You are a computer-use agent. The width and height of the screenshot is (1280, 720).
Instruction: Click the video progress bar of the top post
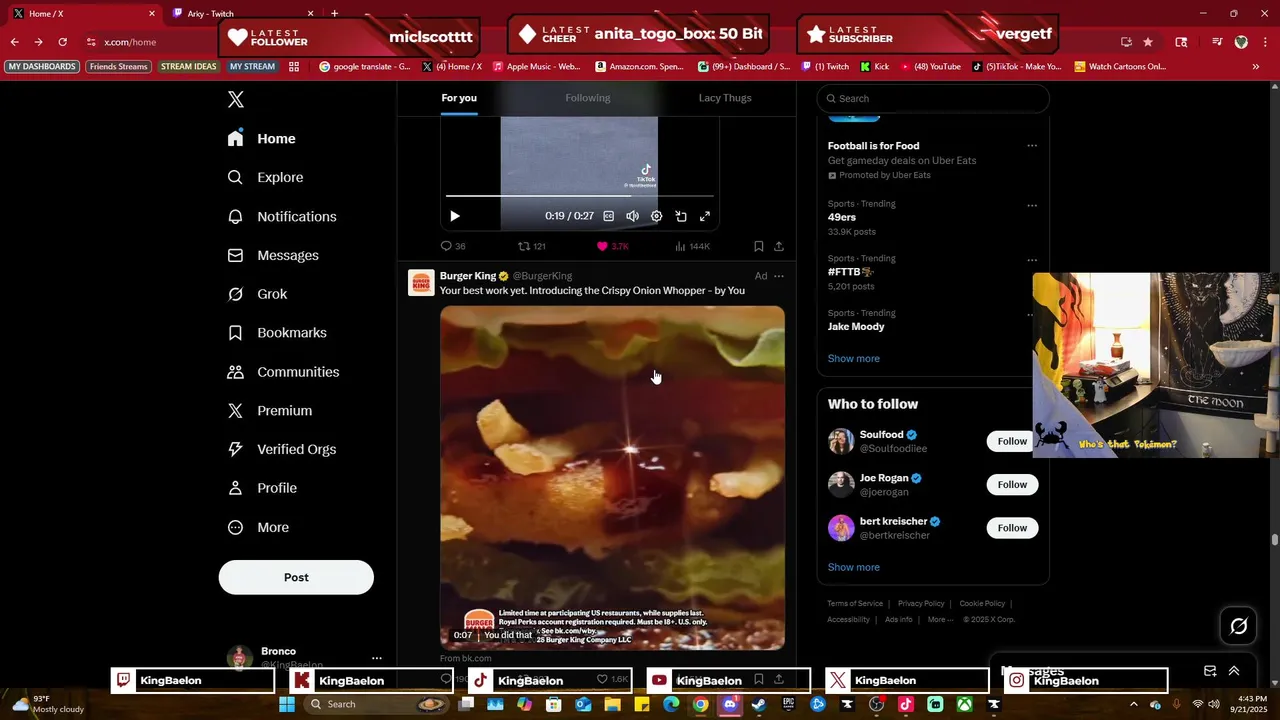(x=580, y=196)
